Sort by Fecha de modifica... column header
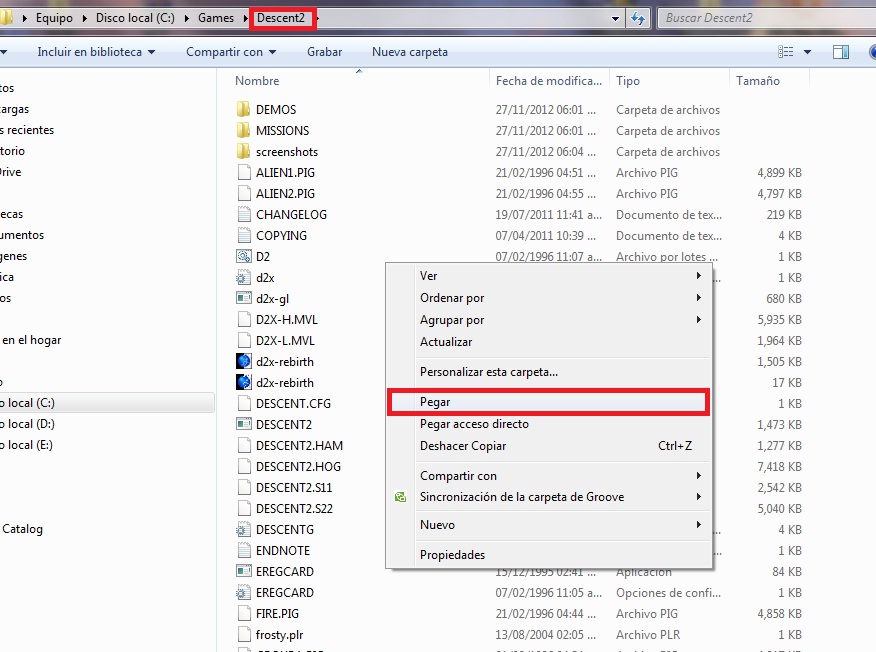 point(549,81)
